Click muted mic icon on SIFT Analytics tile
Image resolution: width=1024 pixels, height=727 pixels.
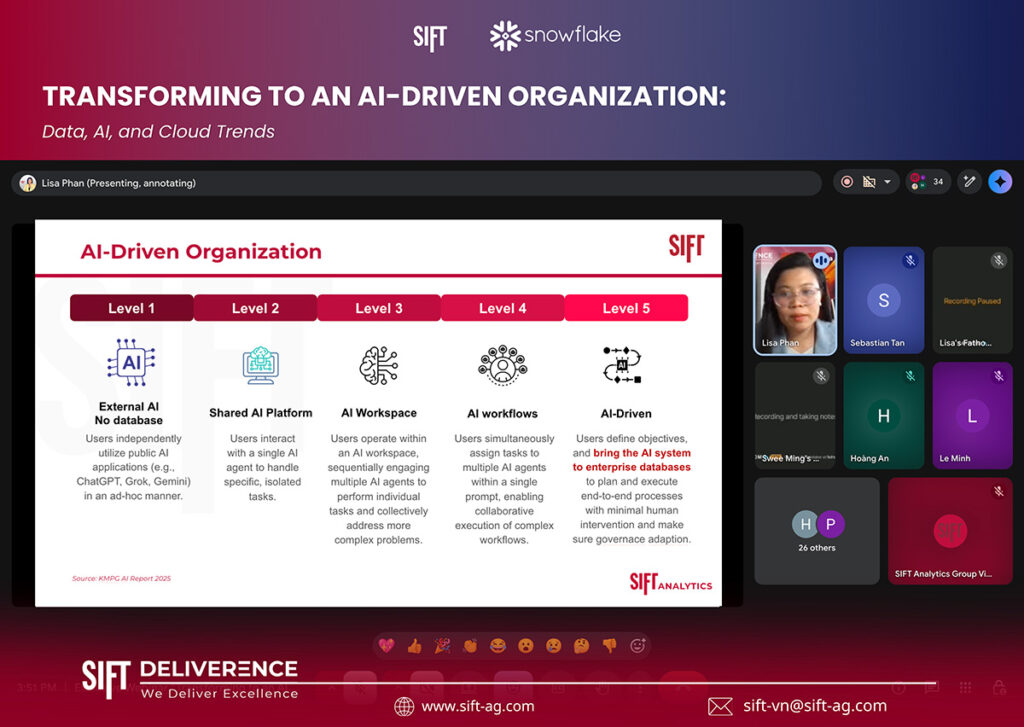[999, 491]
